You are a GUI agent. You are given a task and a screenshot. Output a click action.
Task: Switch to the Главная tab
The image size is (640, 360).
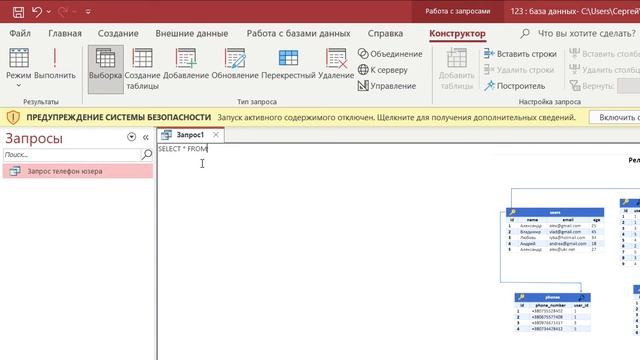[65, 33]
